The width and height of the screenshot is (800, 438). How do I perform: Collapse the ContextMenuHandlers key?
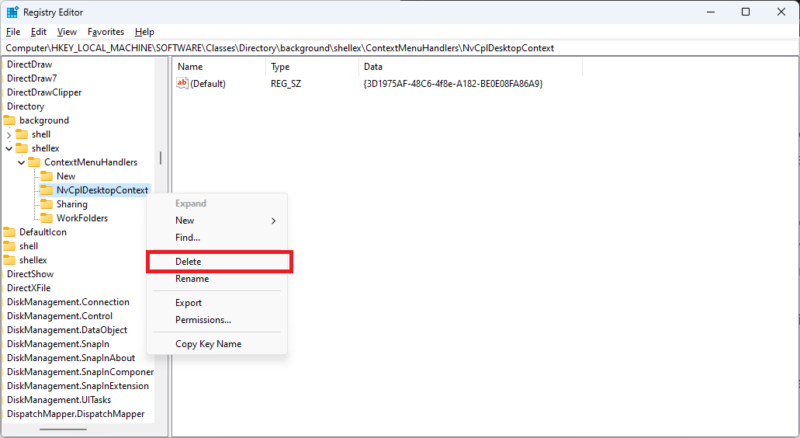click(21, 162)
